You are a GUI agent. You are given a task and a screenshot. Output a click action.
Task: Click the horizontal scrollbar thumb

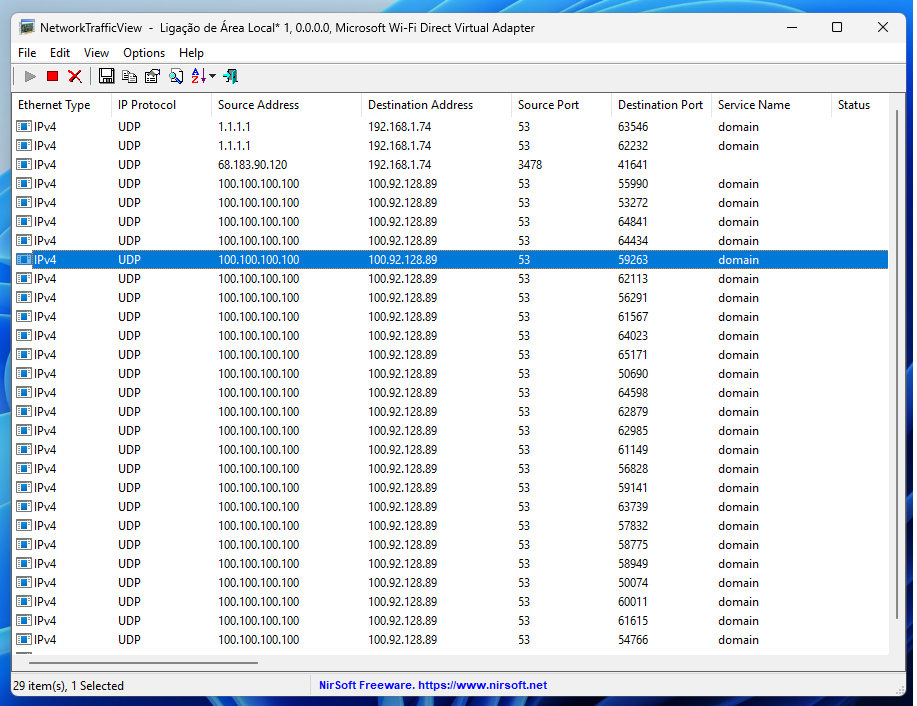tap(143, 663)
